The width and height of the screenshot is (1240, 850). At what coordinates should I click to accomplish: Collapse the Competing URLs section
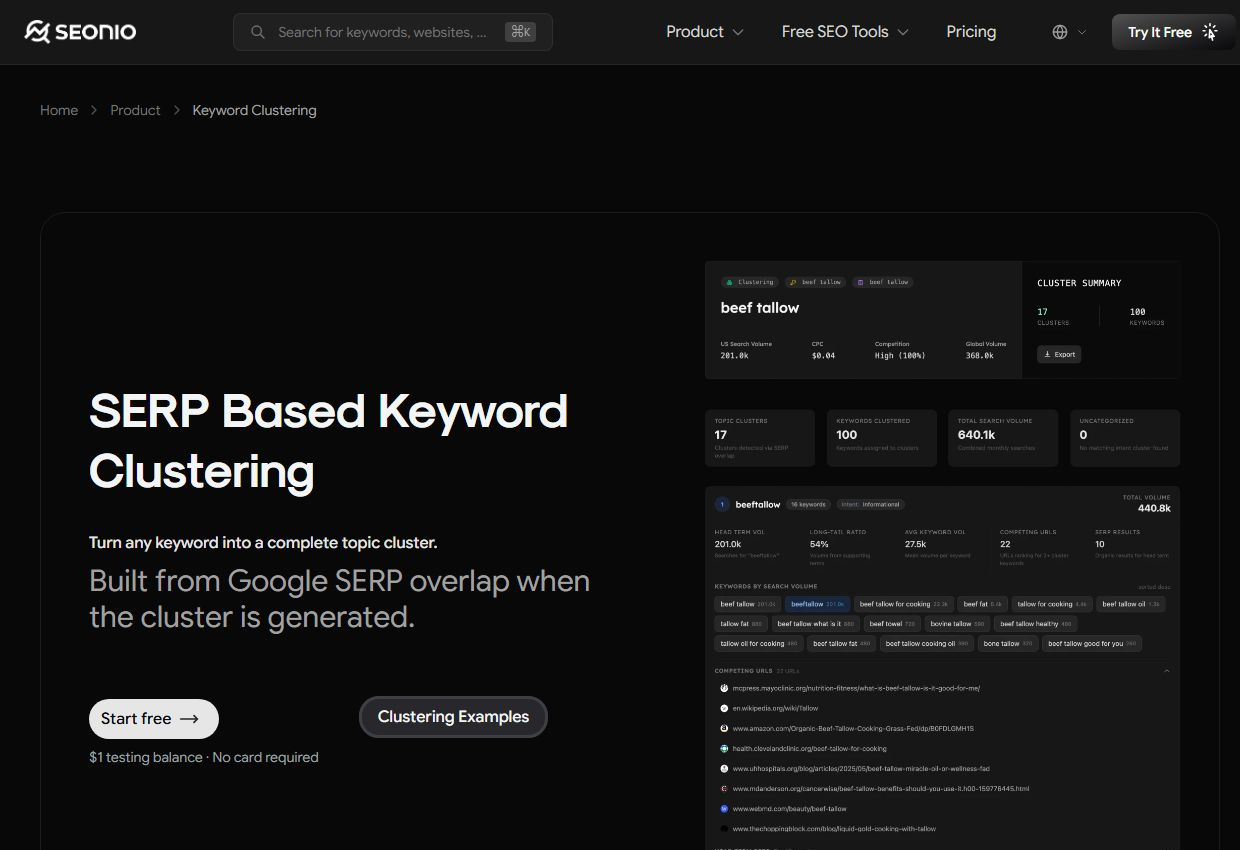pos(1166,670)
